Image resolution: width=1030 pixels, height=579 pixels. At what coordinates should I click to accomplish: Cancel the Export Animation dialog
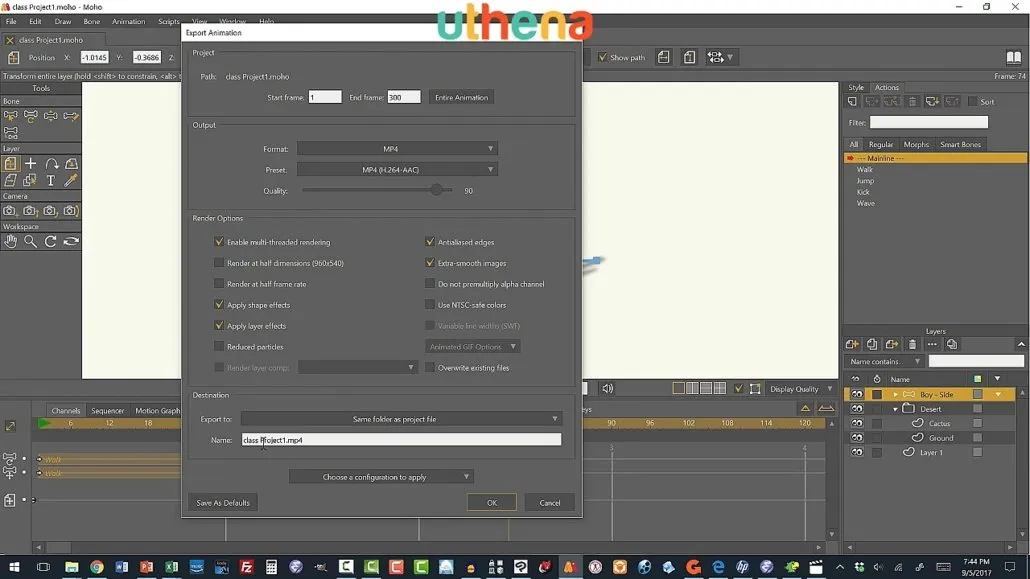[550, 503]
